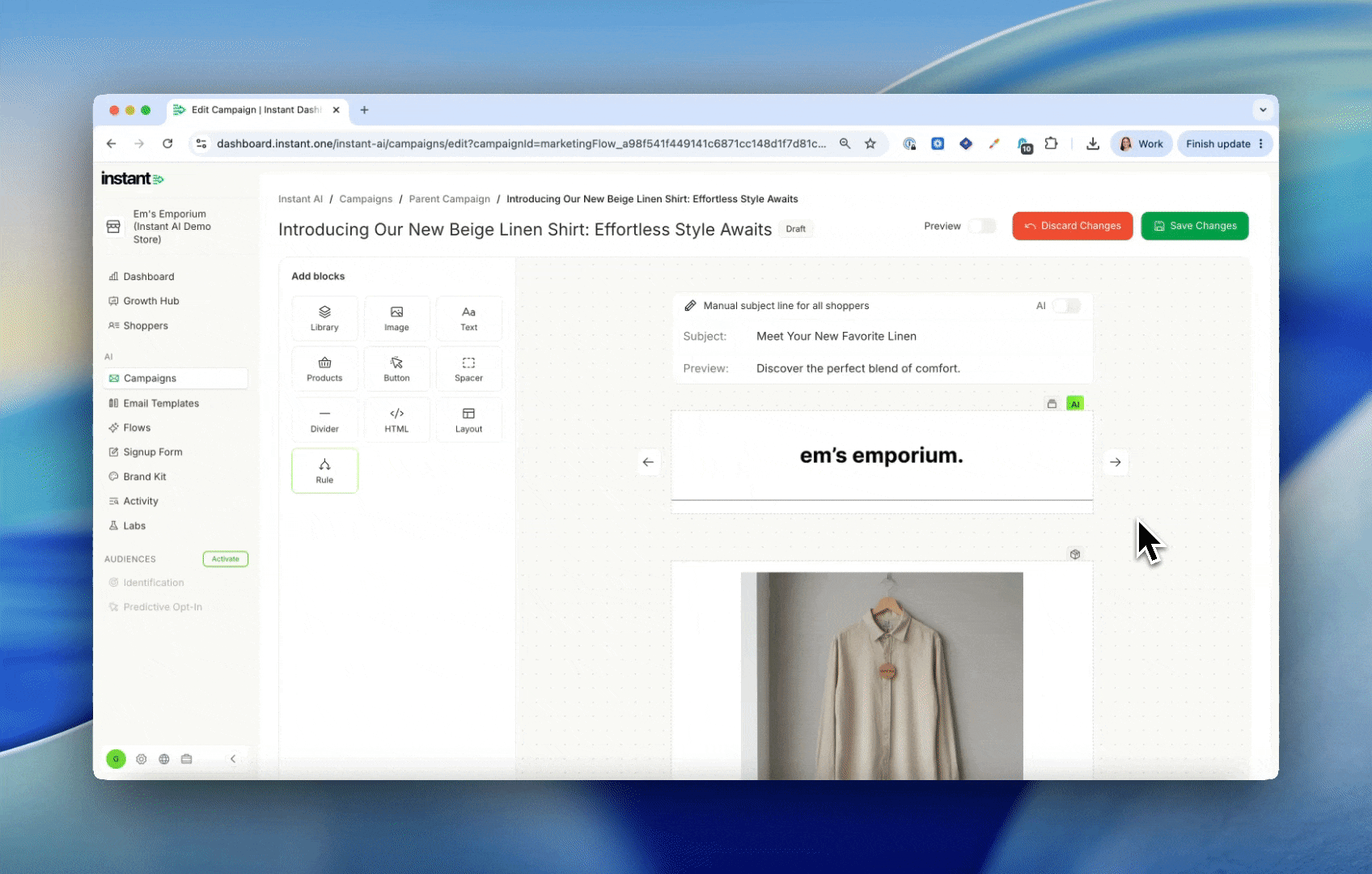Add a Library block
The width and height of the screenshot is (1372, 874).
[x=324, y=318]
